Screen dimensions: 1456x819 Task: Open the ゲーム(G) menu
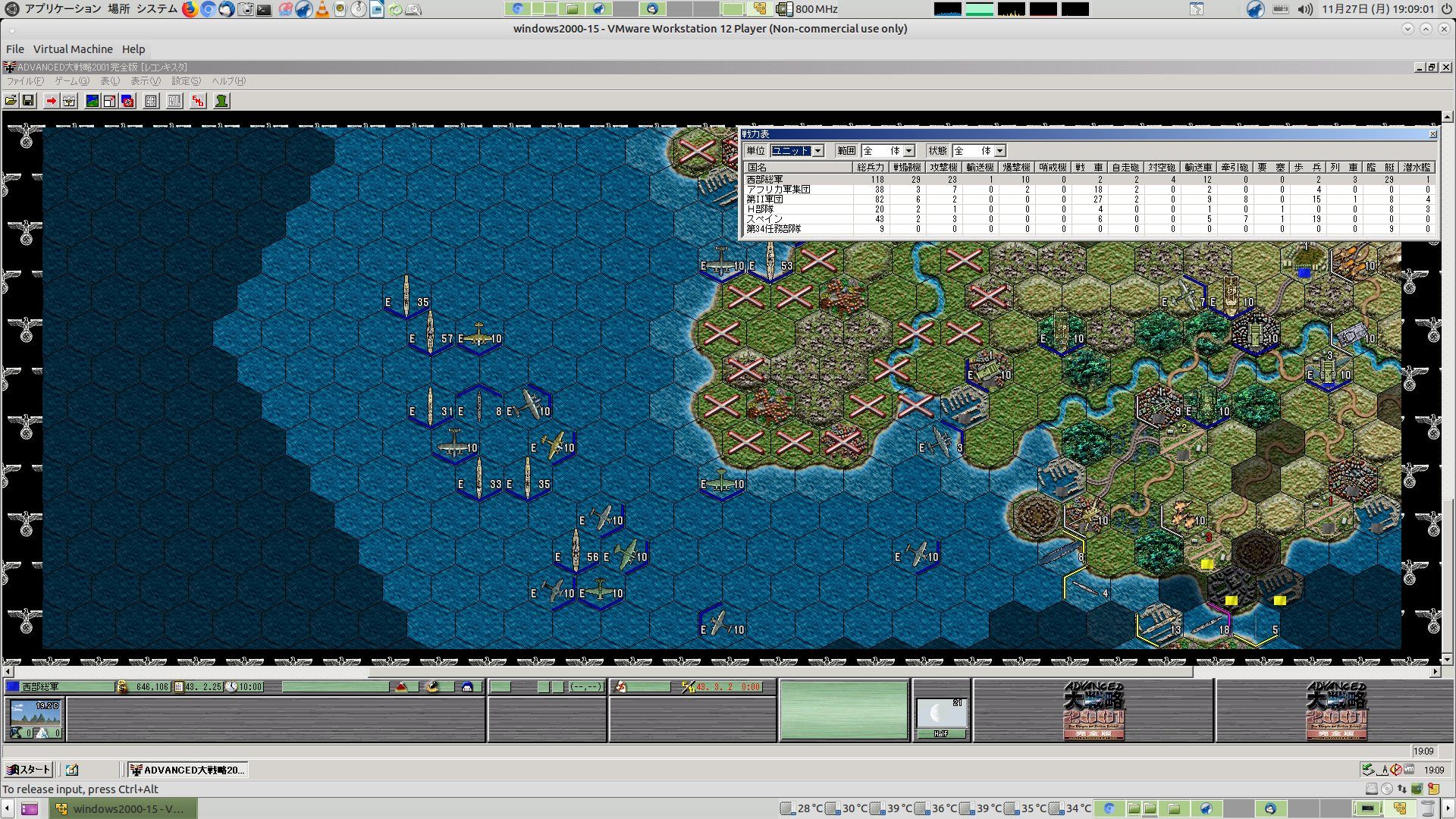click(72, 81)
